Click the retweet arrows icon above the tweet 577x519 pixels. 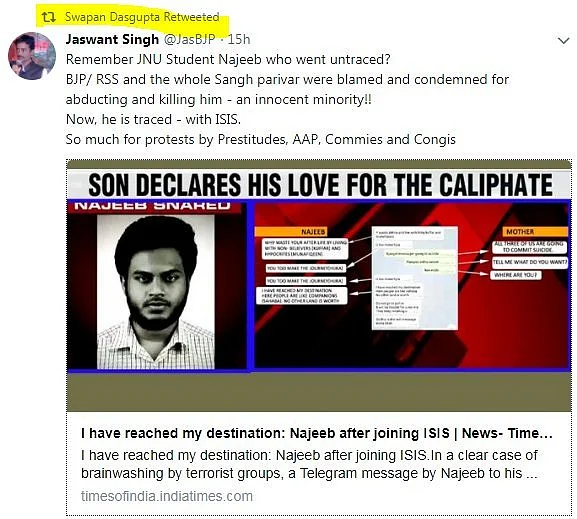point(49,17)
